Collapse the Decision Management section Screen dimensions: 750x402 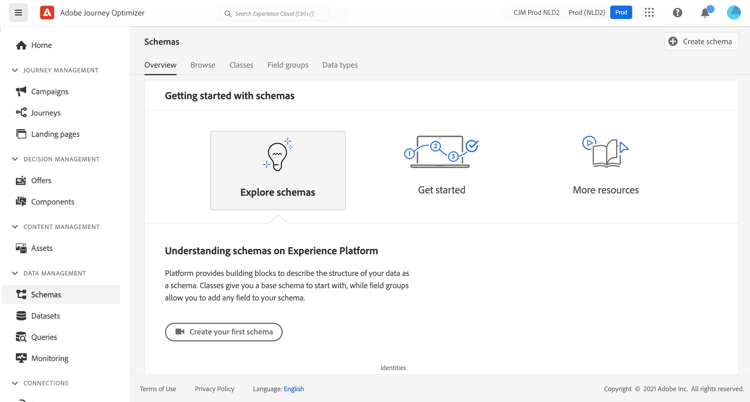coord(15,159)
